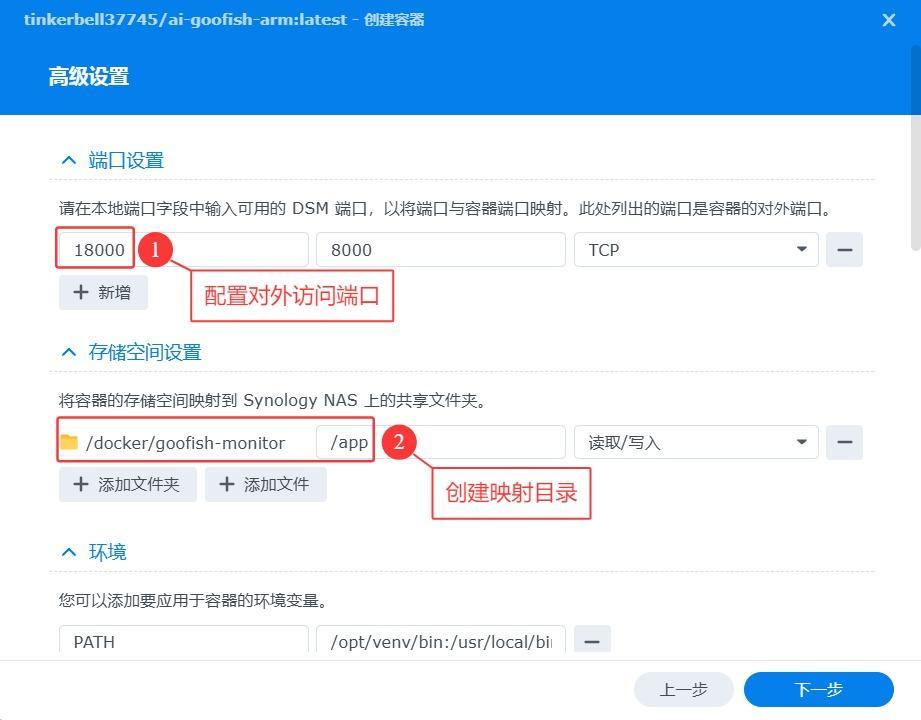Click the plus icon on 新增 button
The image size is (921, 720).
click(79, 290)
